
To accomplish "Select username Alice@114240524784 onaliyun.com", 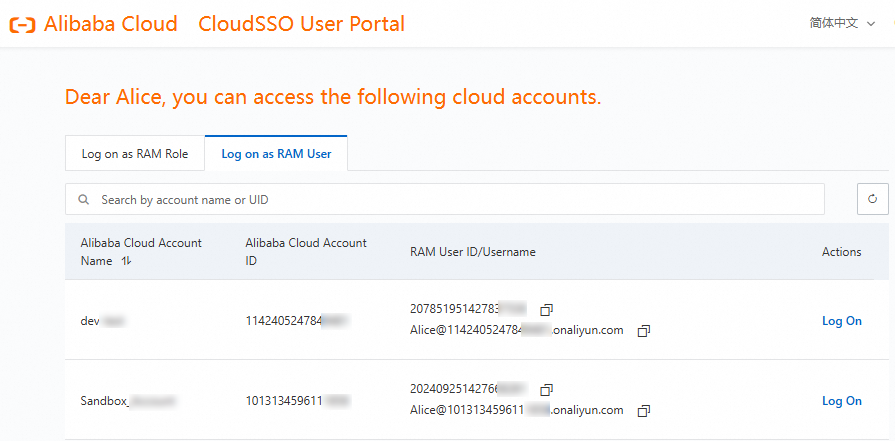I will [x=517, y=330].
